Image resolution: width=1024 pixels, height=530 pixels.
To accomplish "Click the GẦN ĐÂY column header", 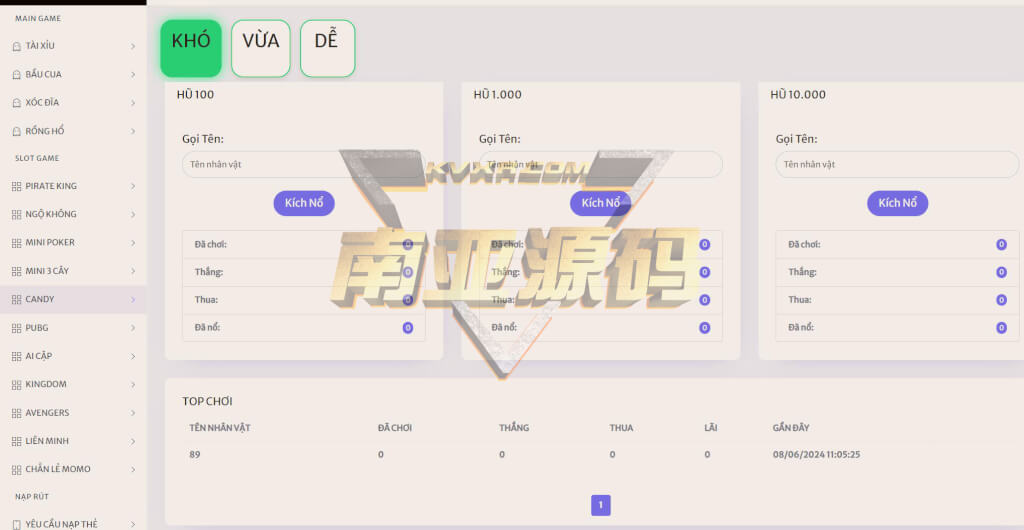I will pyautogui.click(x=791, y=428).
